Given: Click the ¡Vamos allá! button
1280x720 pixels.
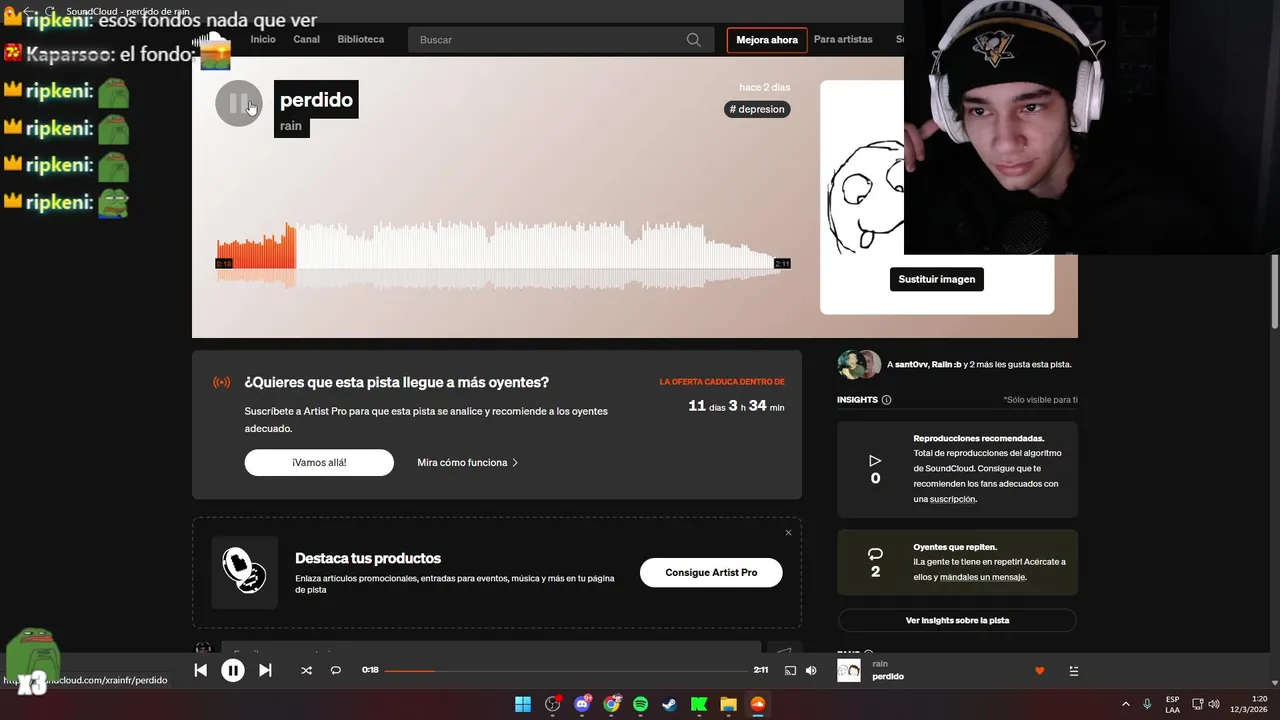Looking at the screenshot, I should click(319, 462).
